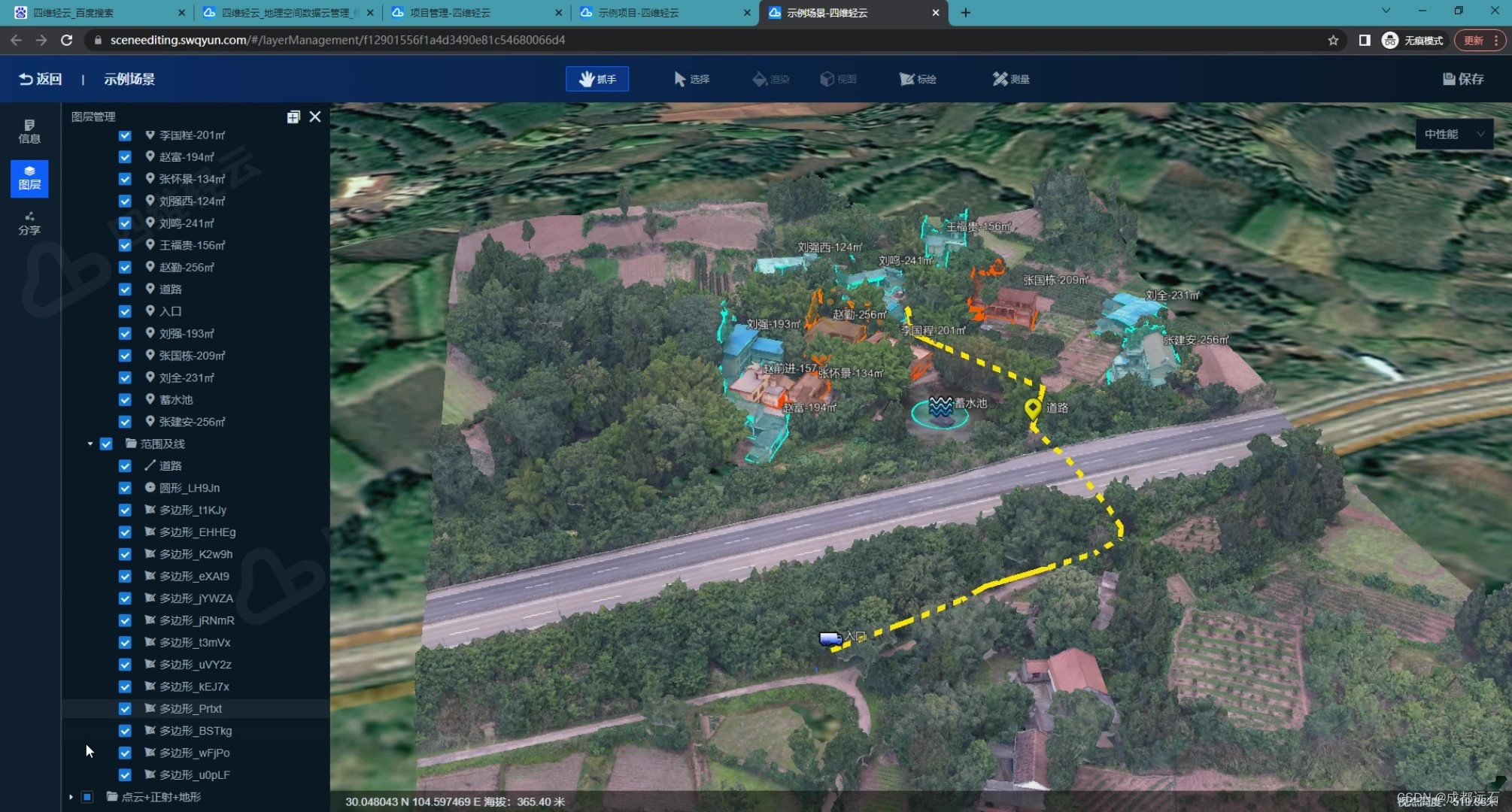This screenshot has height=812, width=1512.
Task: Open the 中性能 performance dropdown
Action: pyautogui.click(x=1454, y=134)
